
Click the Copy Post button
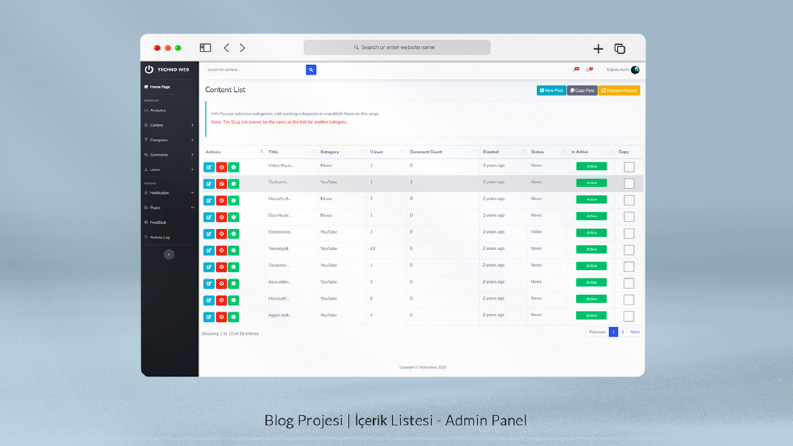coord(582,91)
